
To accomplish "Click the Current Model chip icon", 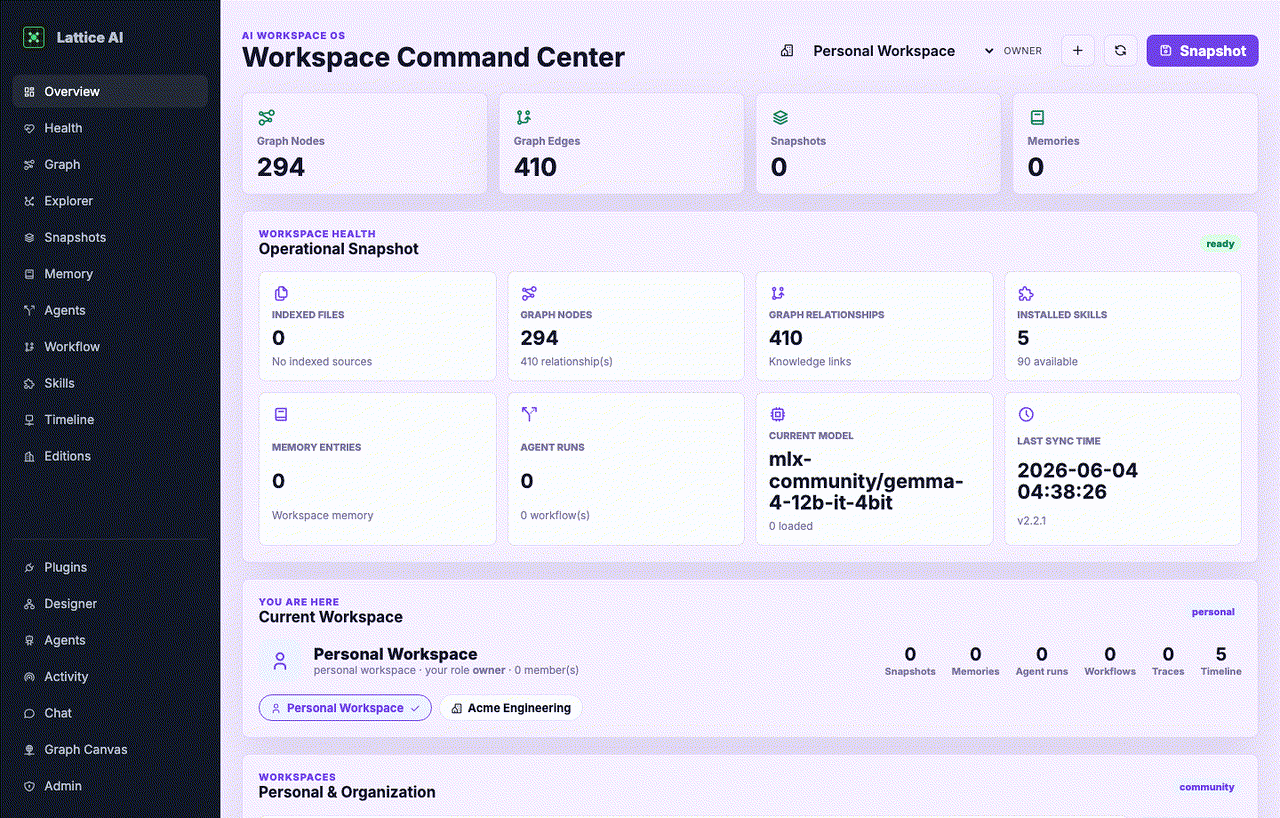I will tap(778, 414).
